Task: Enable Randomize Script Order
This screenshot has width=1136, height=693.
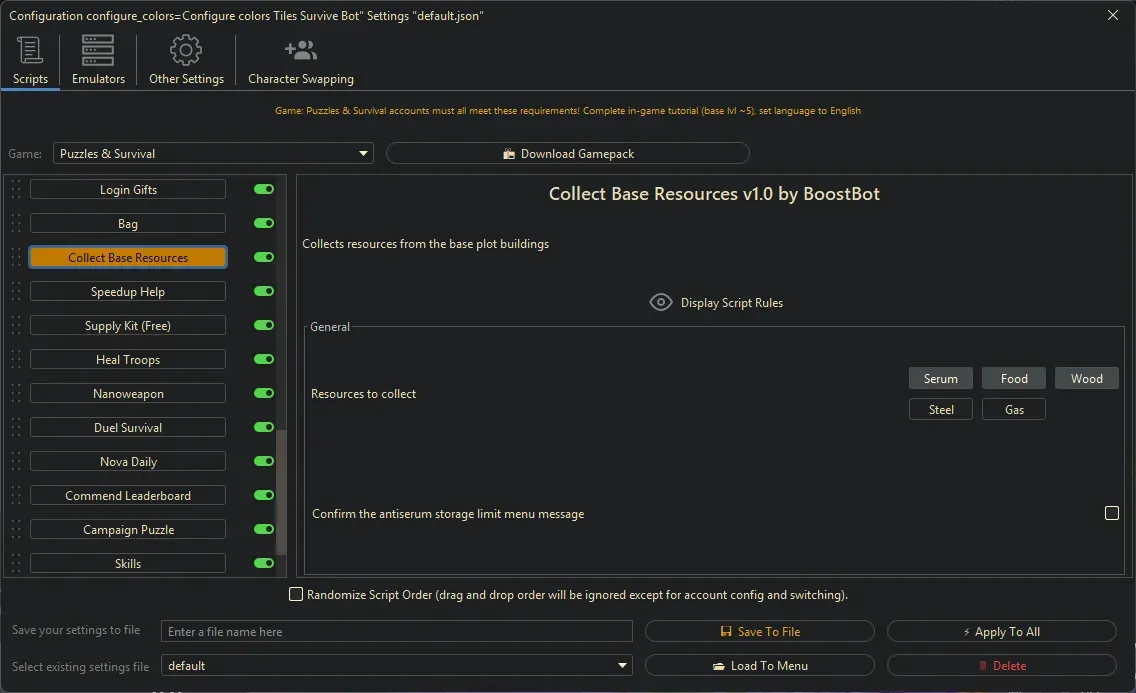Action: tap(296, 594)
